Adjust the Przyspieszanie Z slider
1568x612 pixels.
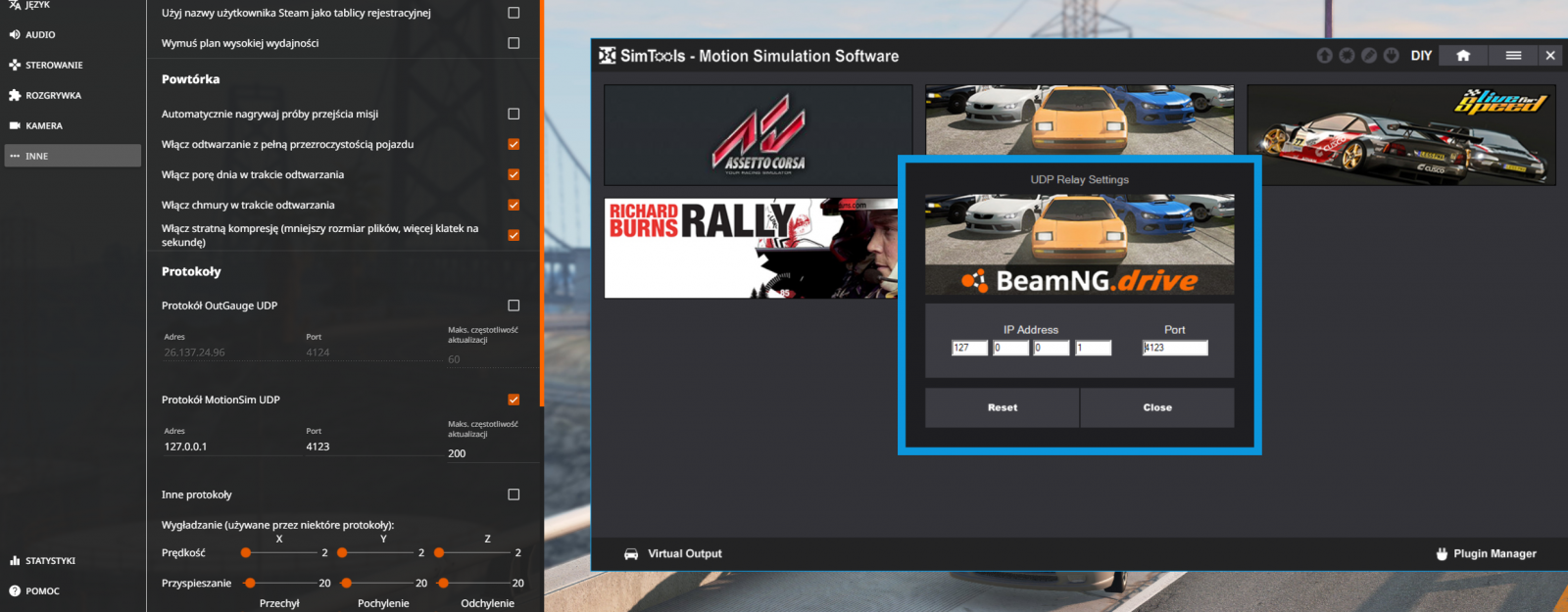point(474,584)
